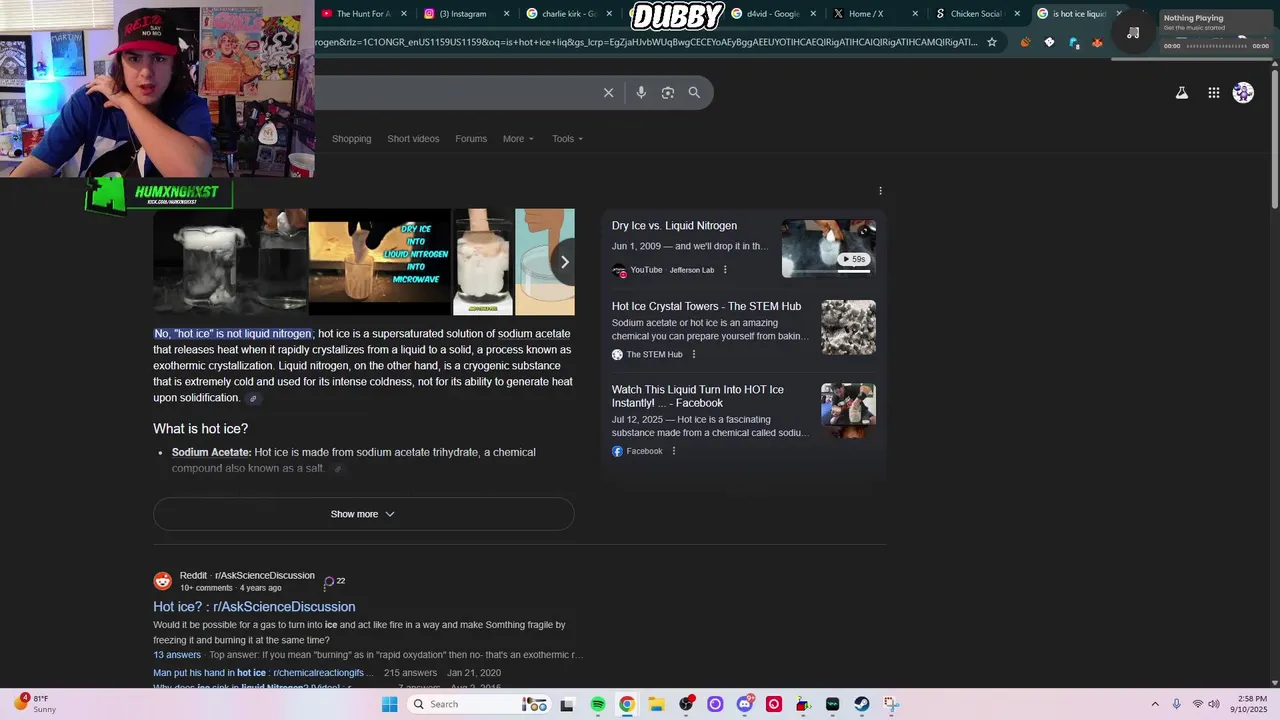Click the magnifier search button
Screen dimensions: 1280x720
[694, 93]
